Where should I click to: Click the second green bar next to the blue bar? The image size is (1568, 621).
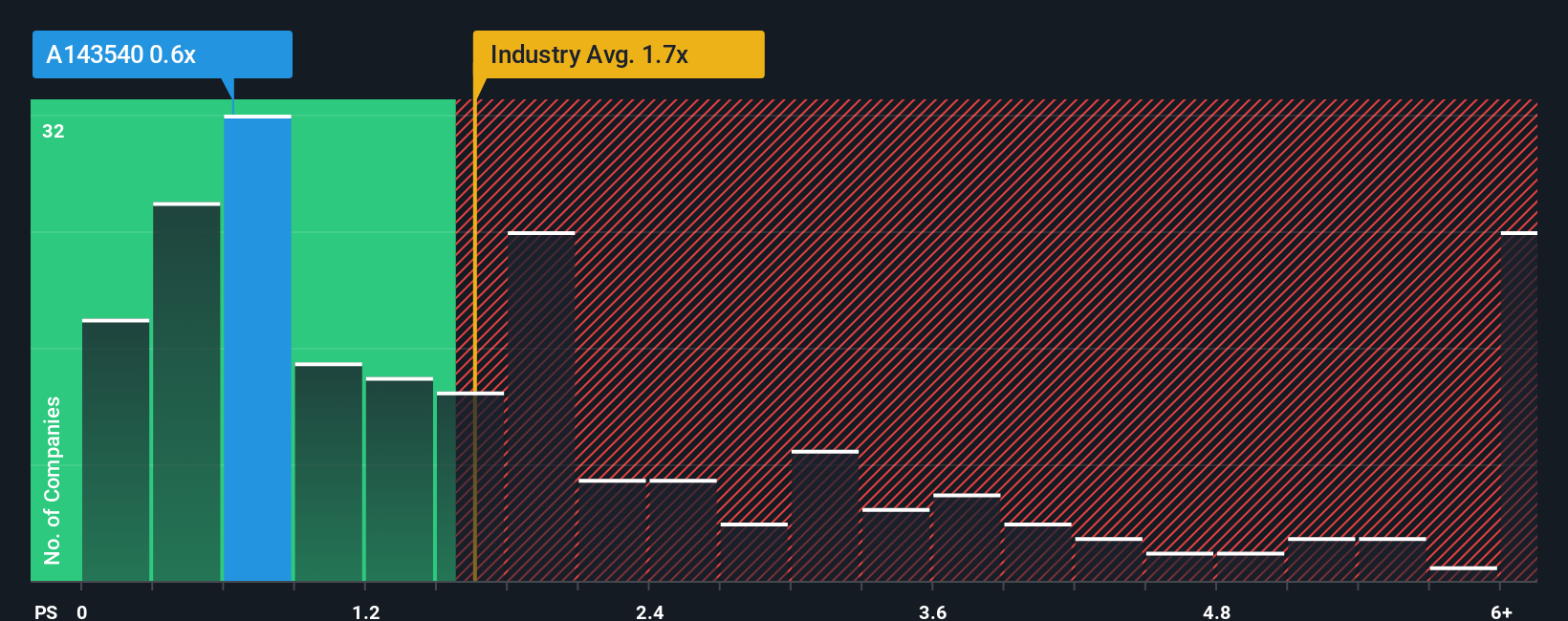(x=186, y=392)
